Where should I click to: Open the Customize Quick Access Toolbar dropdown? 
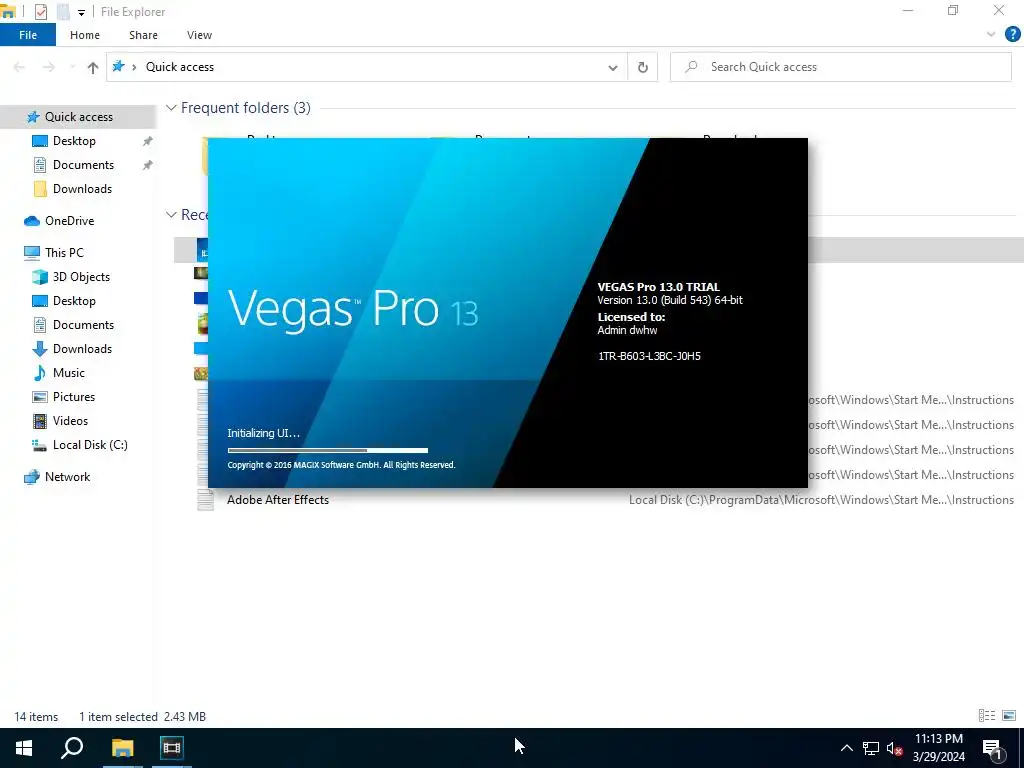[x=81, y=12]
